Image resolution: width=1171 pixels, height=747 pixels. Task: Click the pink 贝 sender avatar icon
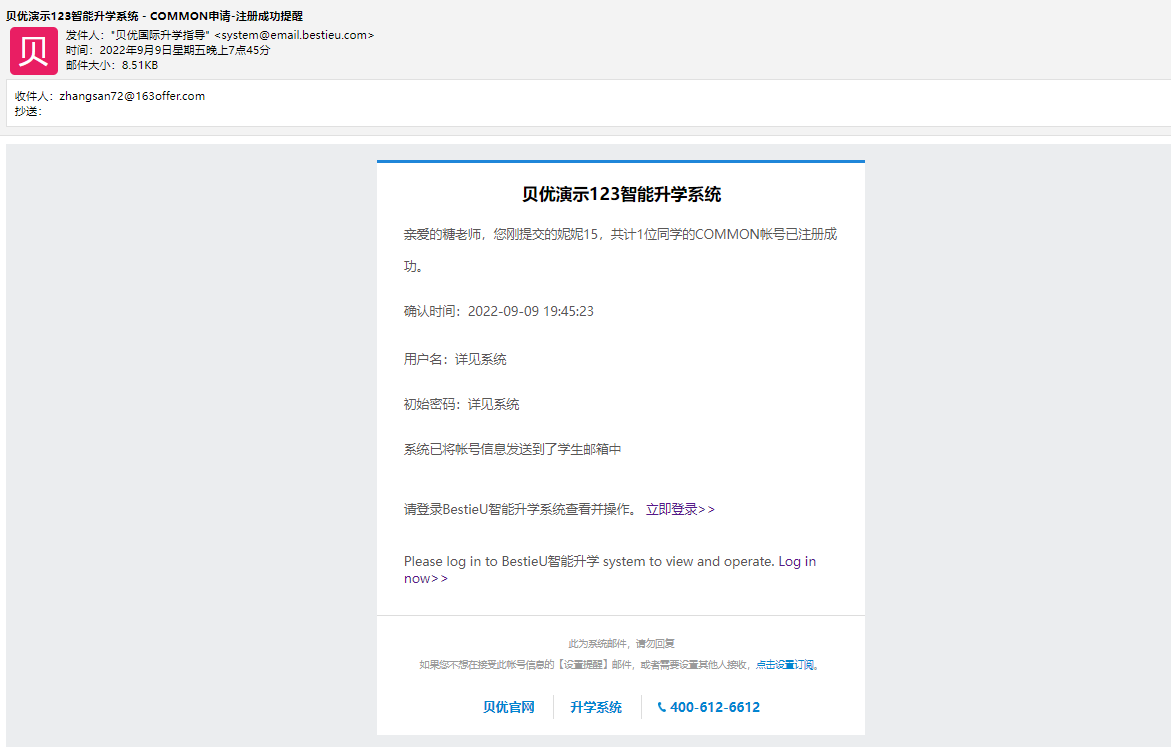(34, 51)
